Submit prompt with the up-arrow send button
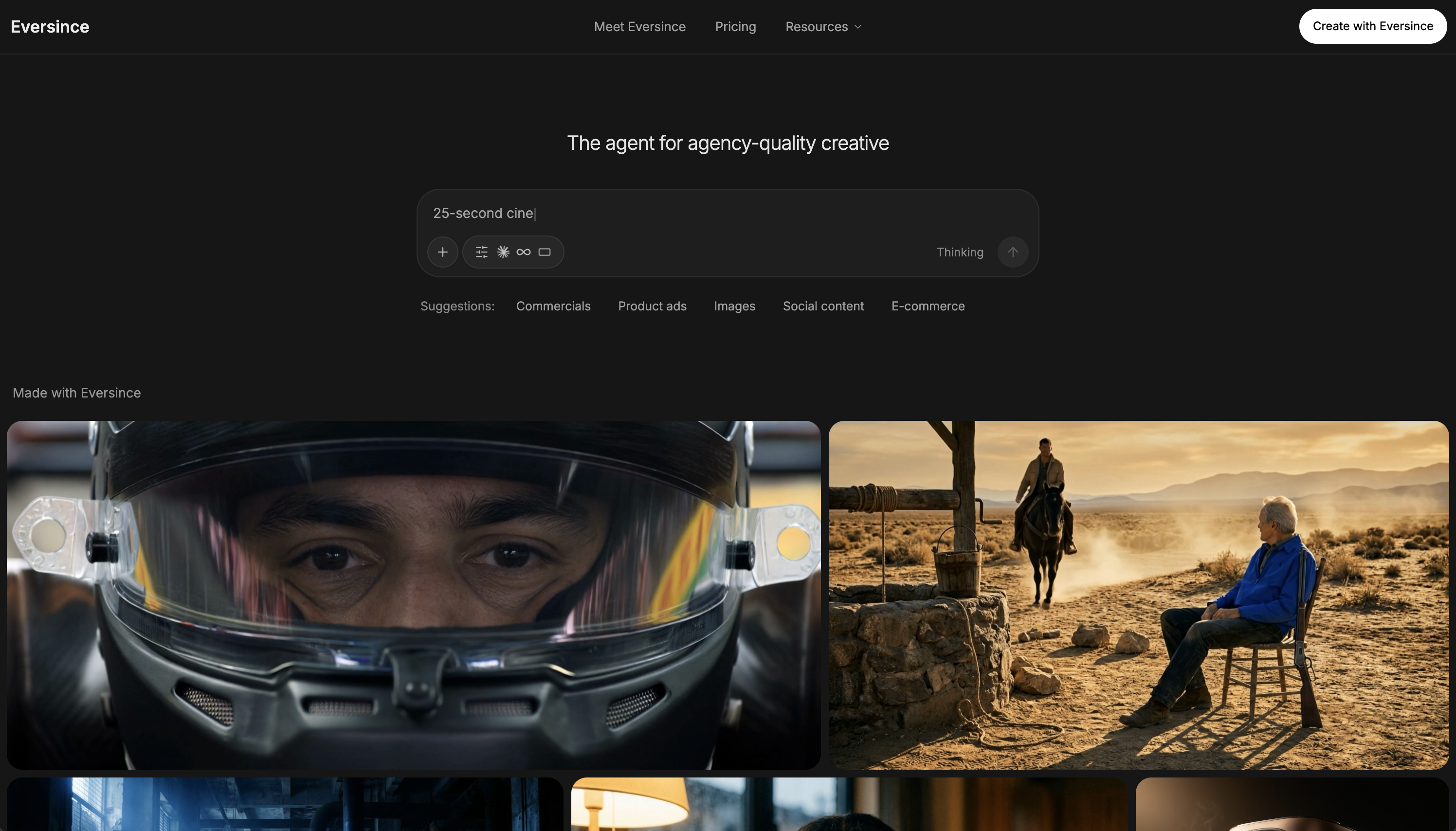This screenshot has height=831, width=1456. 1013,252
